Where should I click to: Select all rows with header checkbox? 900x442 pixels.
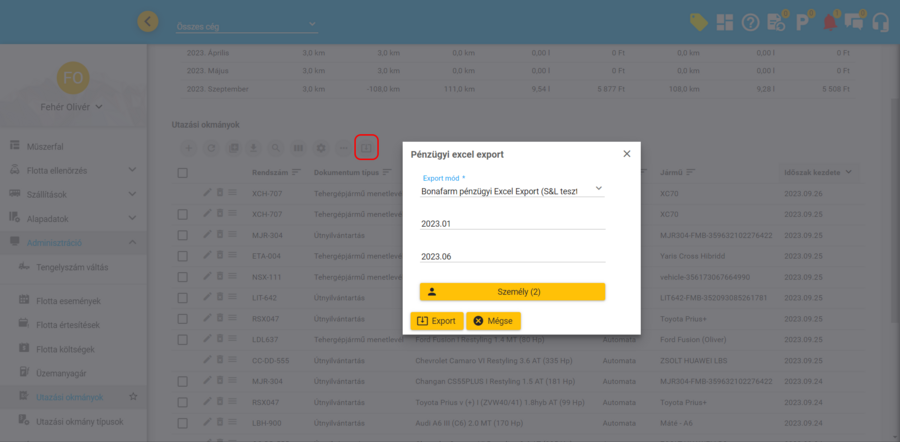click(x=182, y=172)
